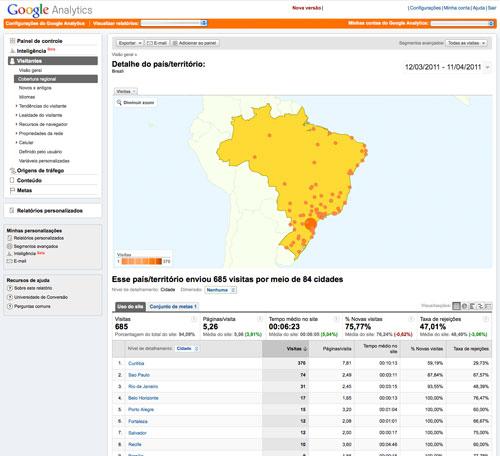The image size is (500, 456).
Task: Select the pivot view icon
Action: tap(488, 306)
